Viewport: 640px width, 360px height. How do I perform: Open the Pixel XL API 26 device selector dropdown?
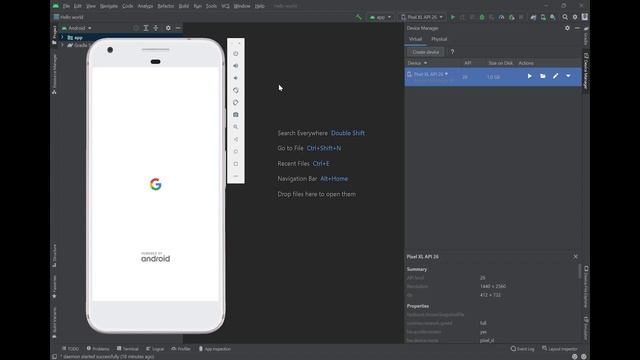pyautogui.click(x=422, y=17)
